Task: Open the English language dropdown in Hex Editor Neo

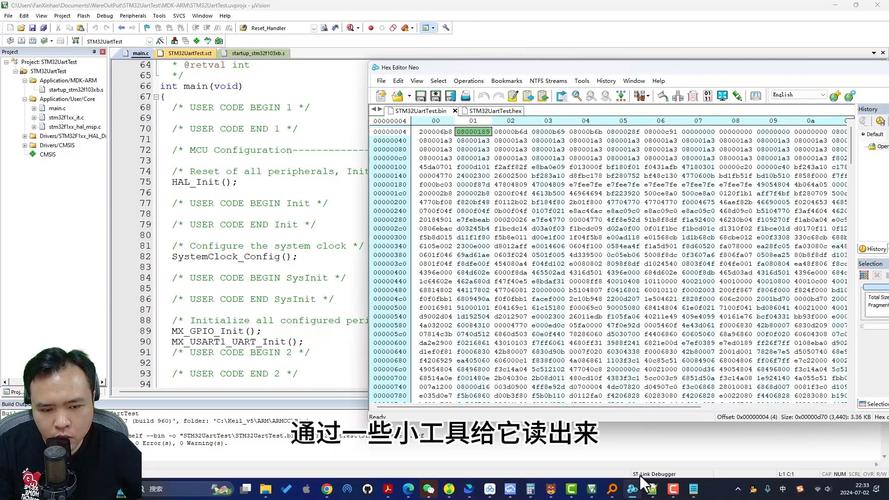Action: click(823, 95)
